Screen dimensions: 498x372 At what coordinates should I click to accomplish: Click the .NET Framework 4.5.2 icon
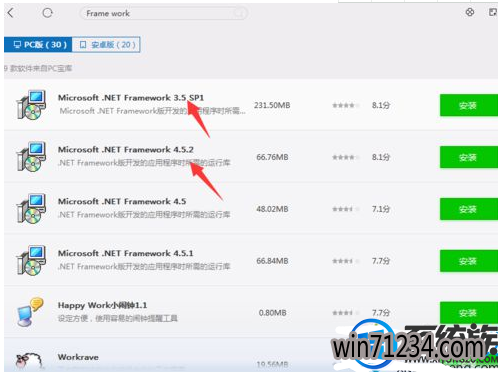coord(31,157)
